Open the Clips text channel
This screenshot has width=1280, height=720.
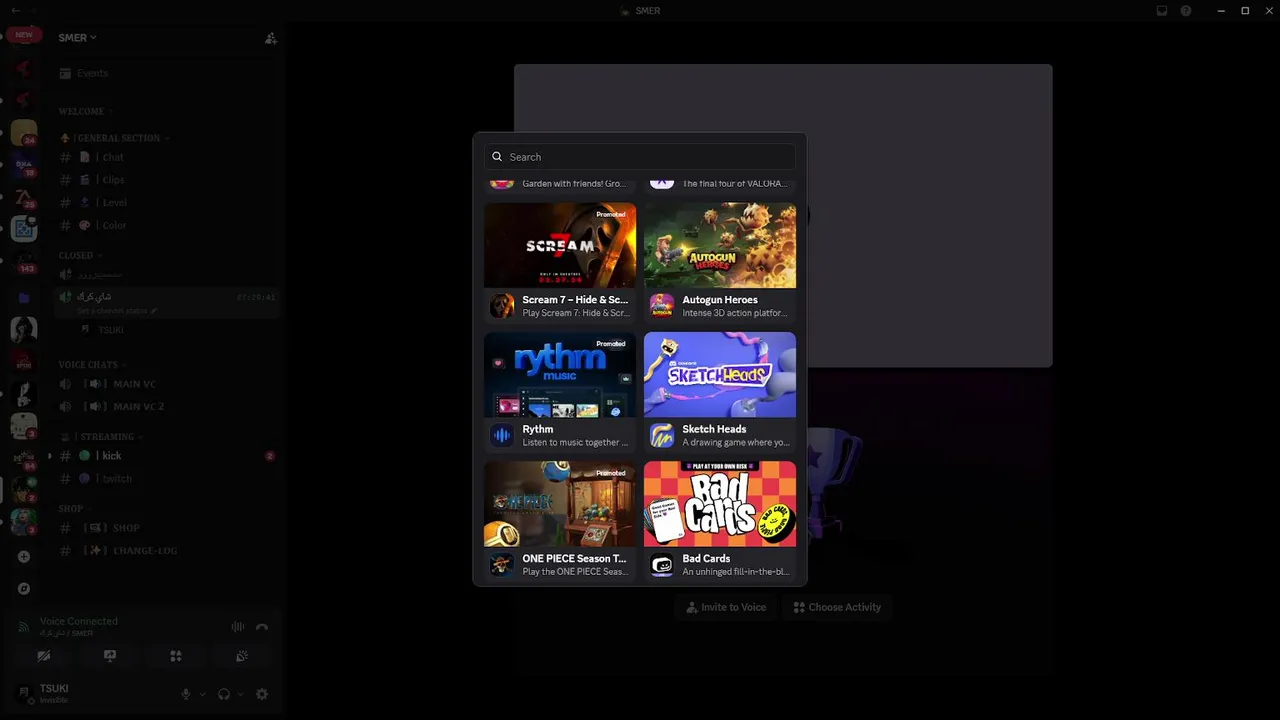(167, 180)
